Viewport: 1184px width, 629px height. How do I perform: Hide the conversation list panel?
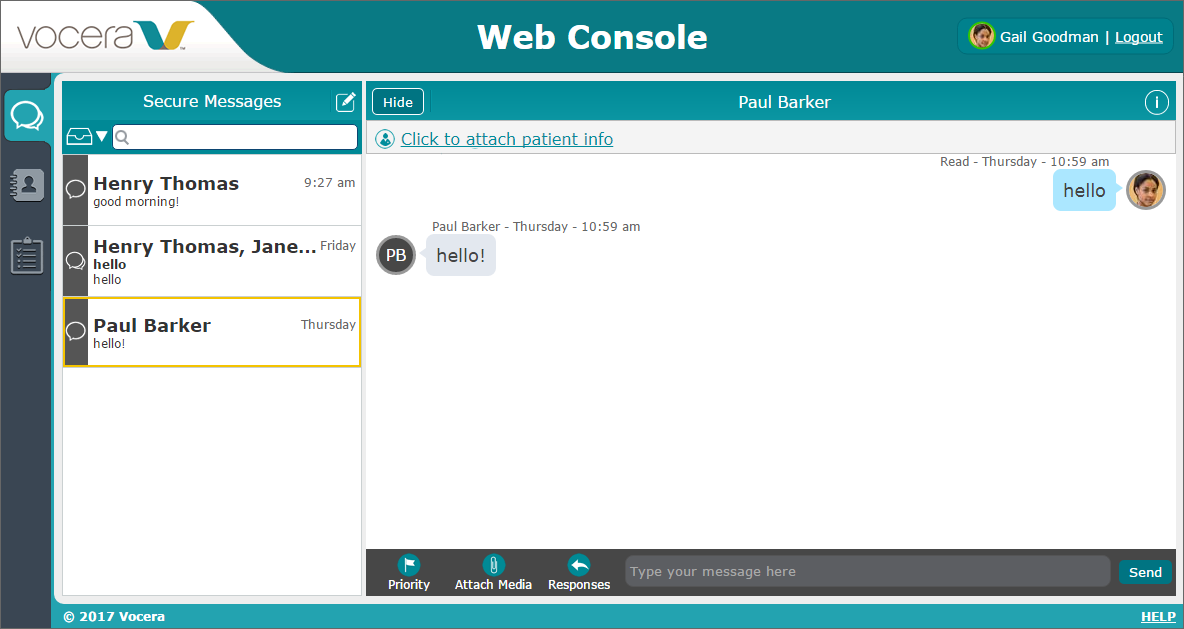[x=398, y=102]
